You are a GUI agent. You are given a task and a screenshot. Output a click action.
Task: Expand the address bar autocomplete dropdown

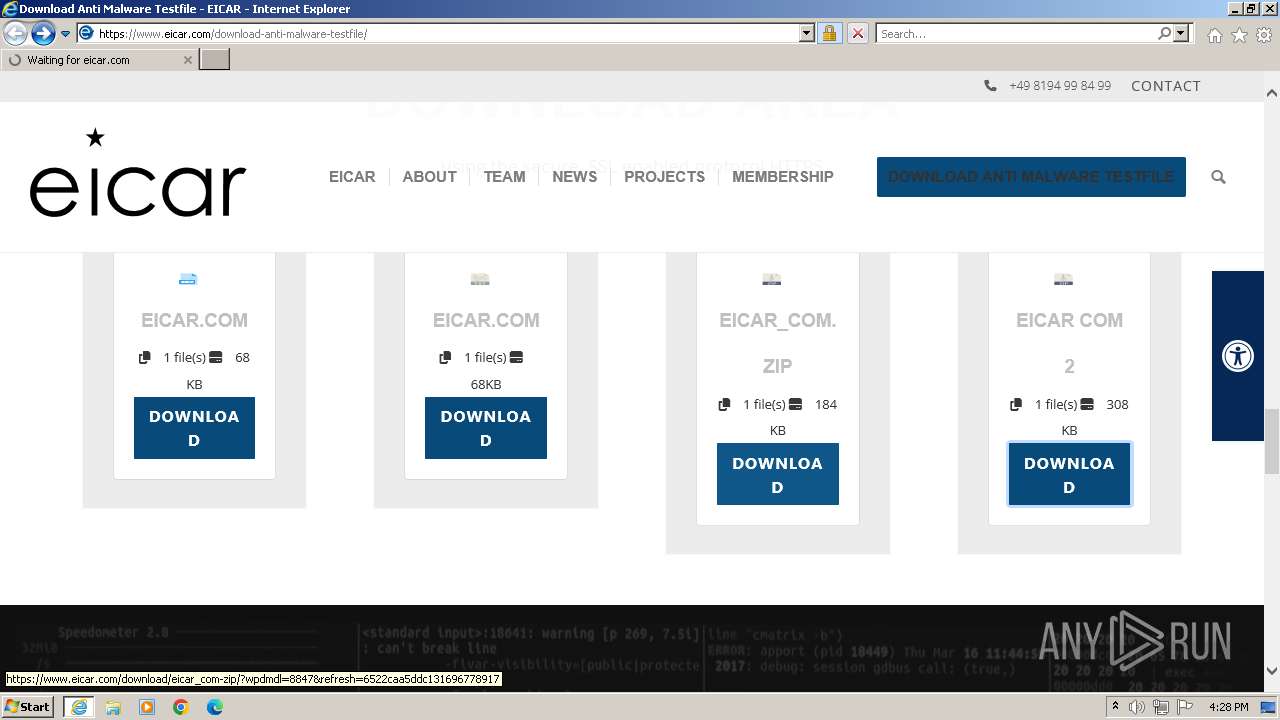tap(807, 33)
